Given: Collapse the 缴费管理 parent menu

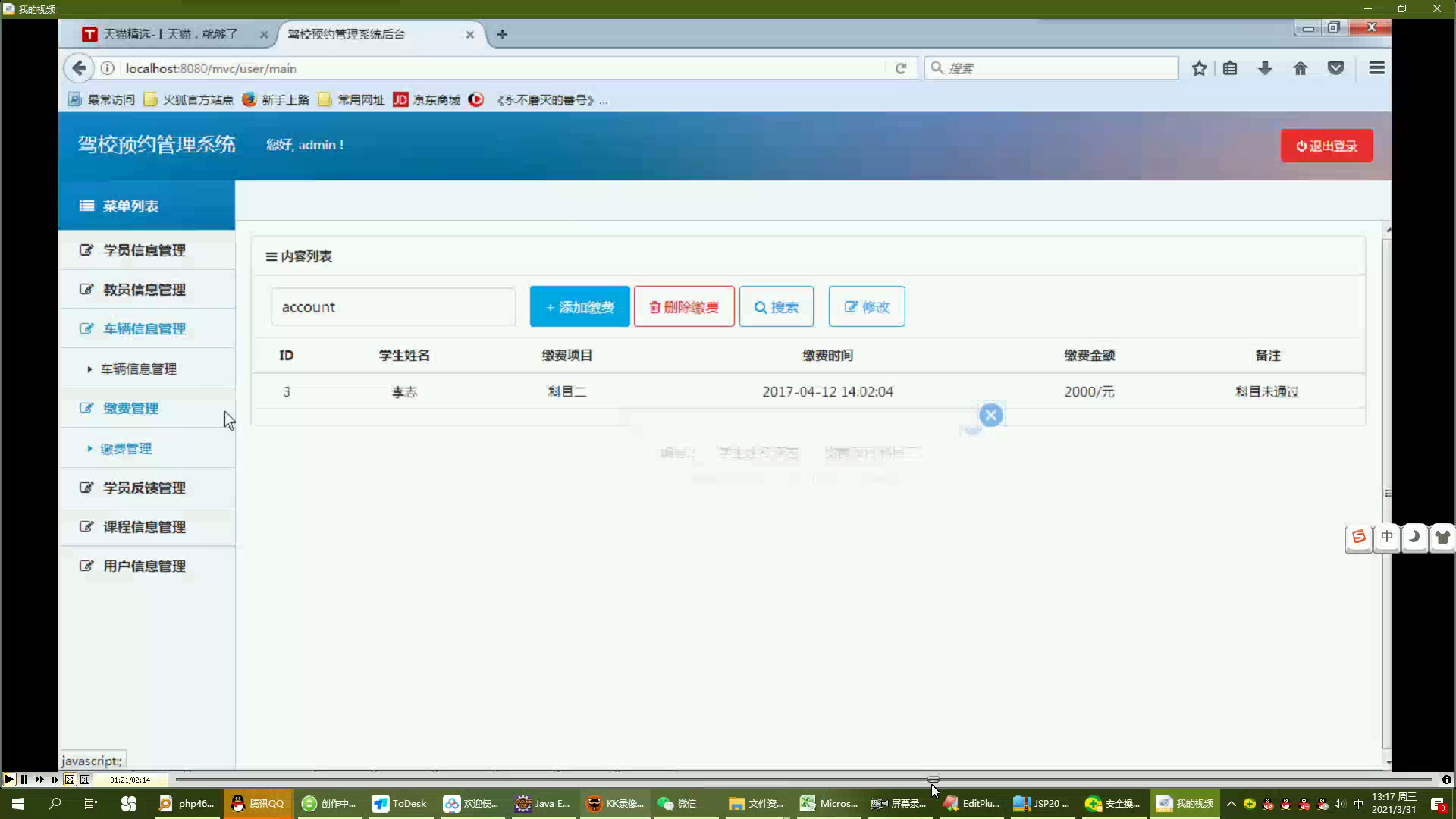Looking at the screenshot, I should coord(146,408).
